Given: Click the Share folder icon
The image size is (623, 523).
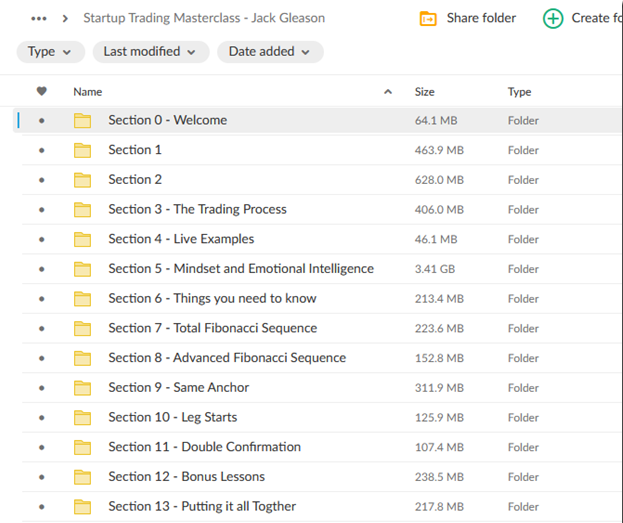Looking at the screenshot, I should point(428,18).
